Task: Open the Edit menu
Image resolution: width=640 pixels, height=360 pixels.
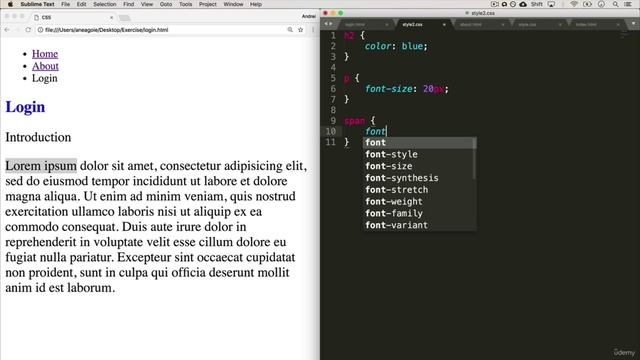Action: click(81, 4)
